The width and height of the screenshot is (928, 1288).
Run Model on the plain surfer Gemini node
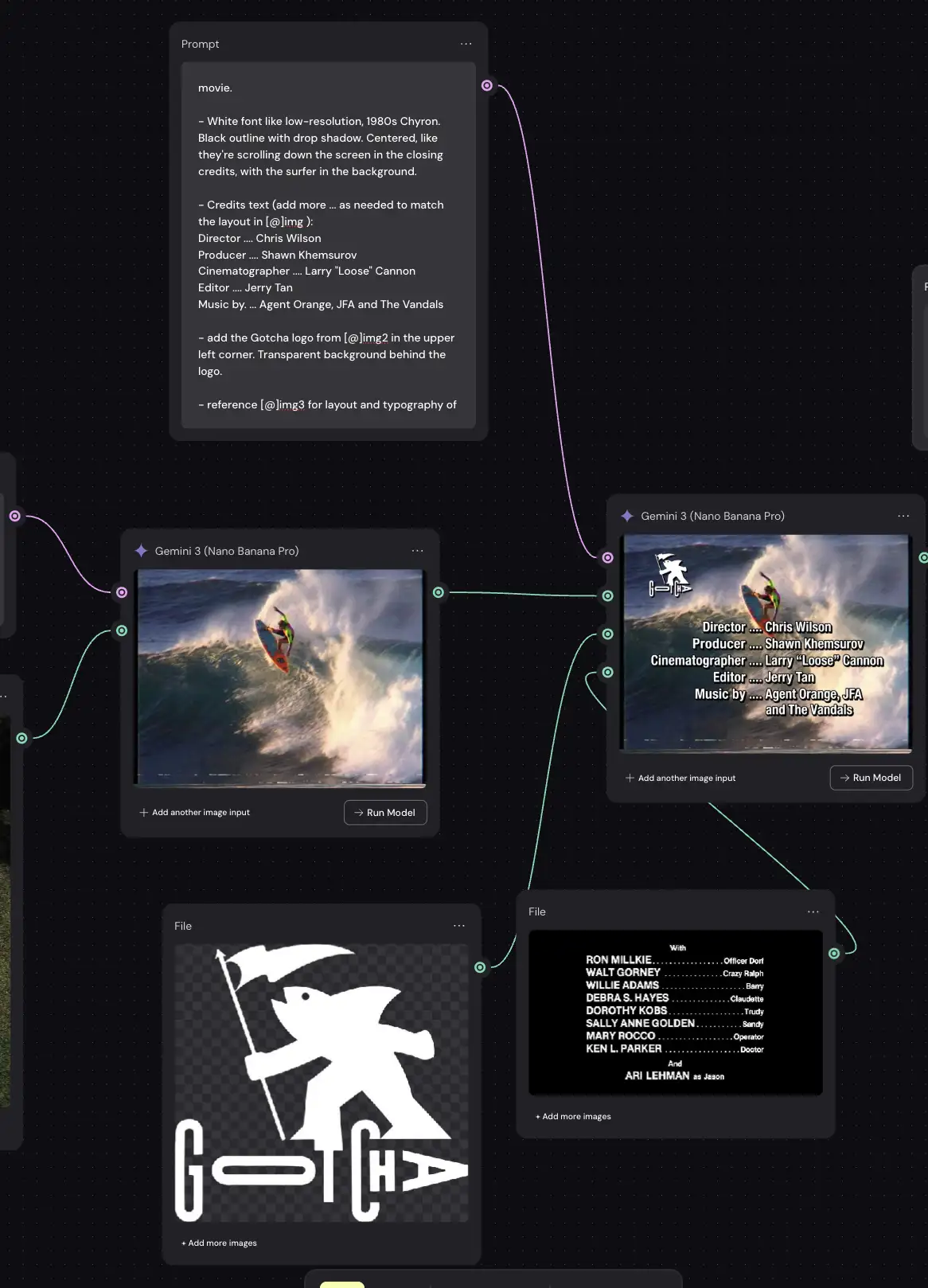[385, 813]
